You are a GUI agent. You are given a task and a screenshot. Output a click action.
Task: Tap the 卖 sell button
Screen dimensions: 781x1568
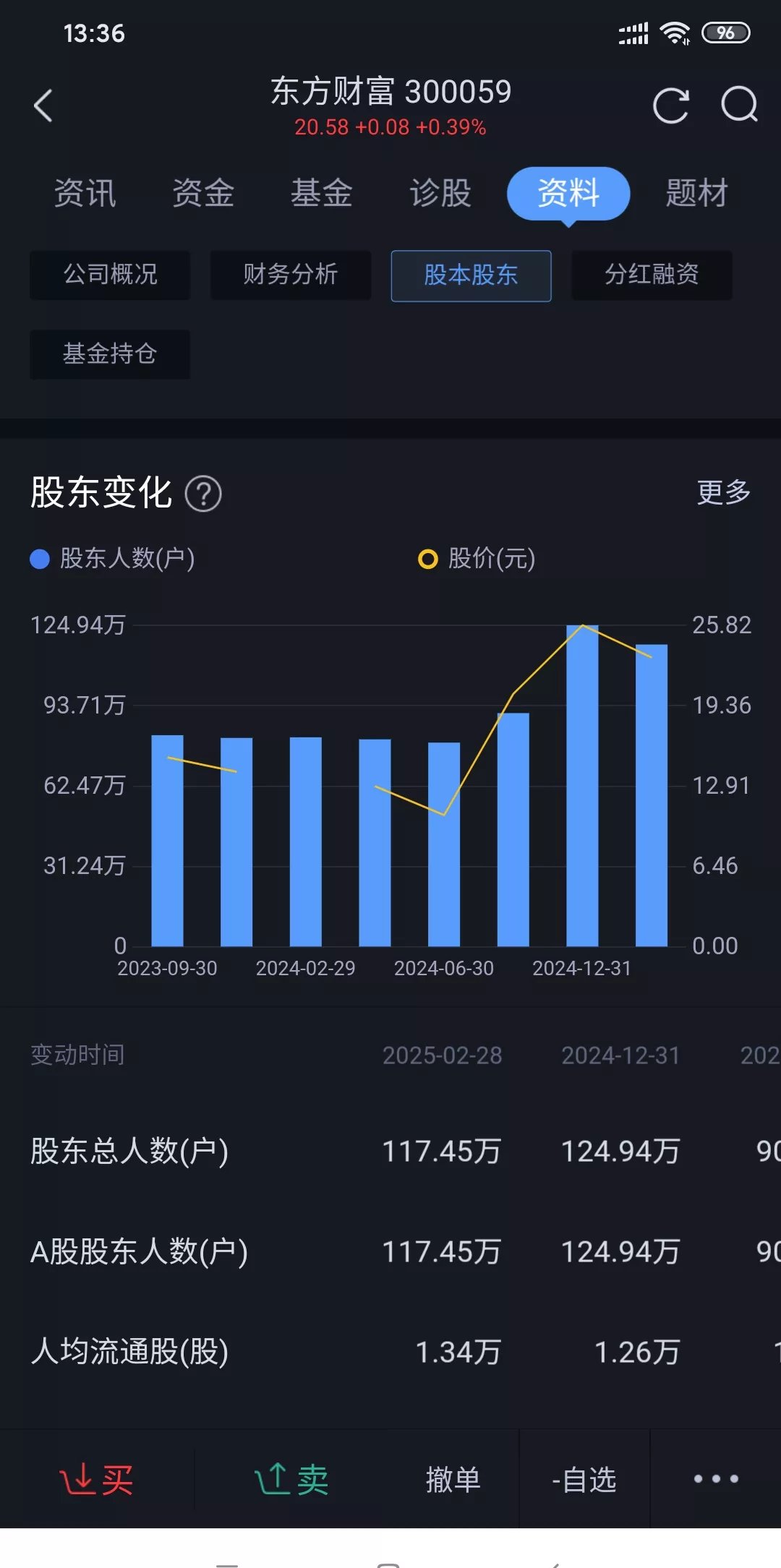[292, 1479]
